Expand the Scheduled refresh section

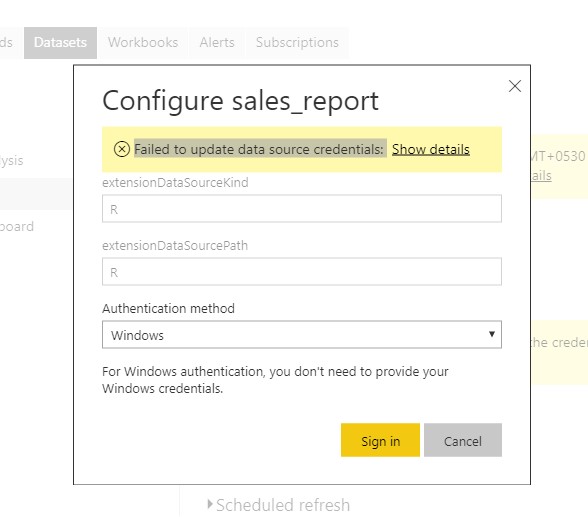(x=279, y=505)
